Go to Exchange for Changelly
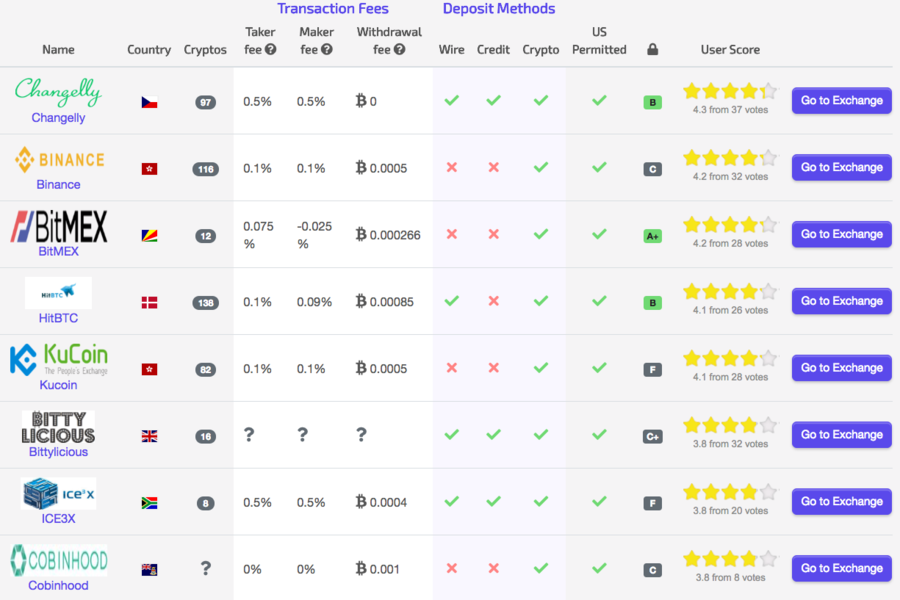This screenshot has width=900, height=600. (x=841, y=100)
